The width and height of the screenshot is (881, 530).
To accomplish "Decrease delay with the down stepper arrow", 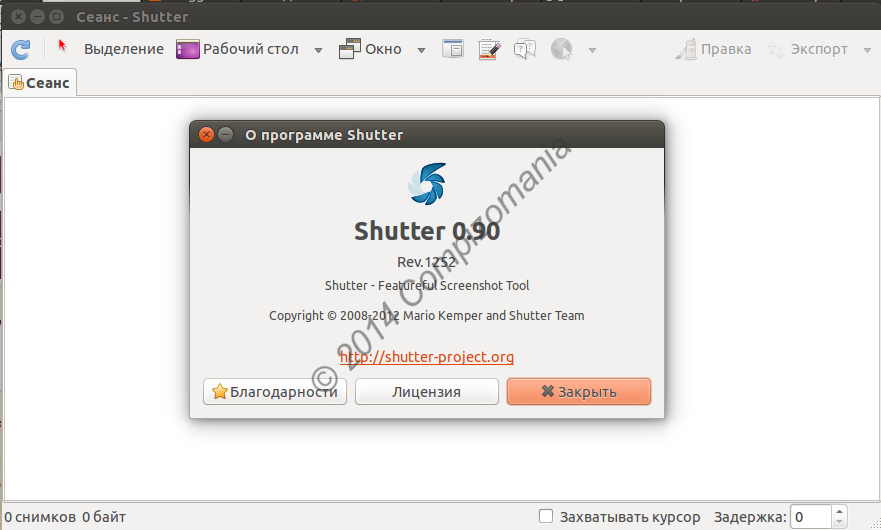I will 839,523.
